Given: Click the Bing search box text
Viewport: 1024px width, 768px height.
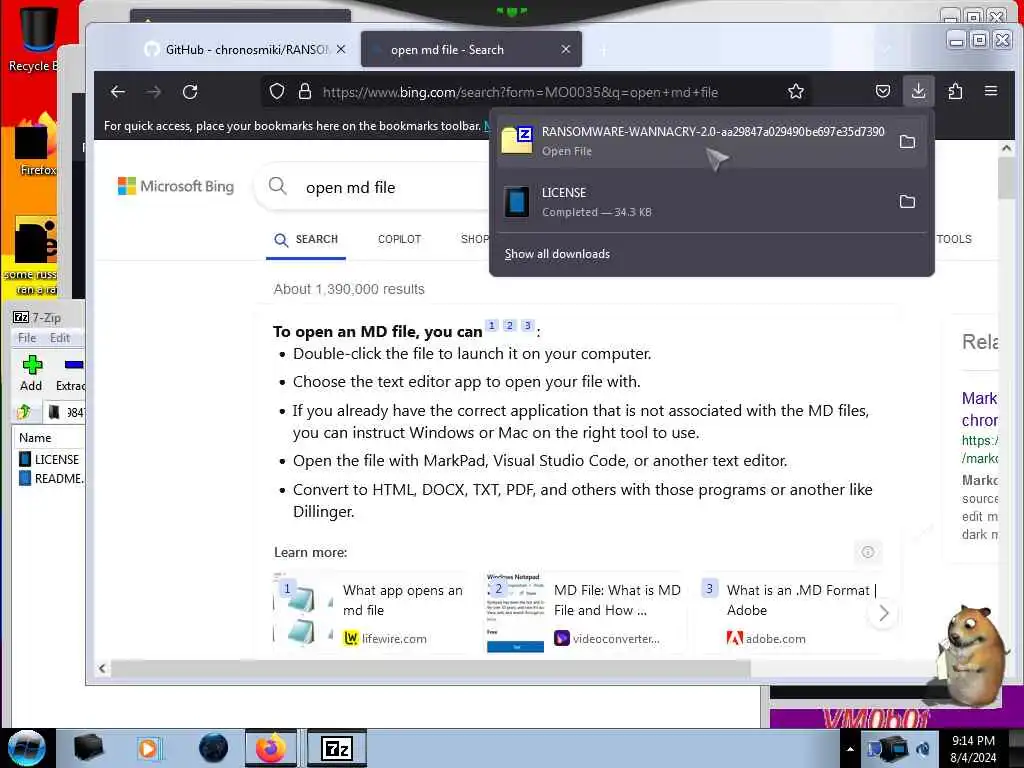Looking at the screenshot, I should (350, 187).
